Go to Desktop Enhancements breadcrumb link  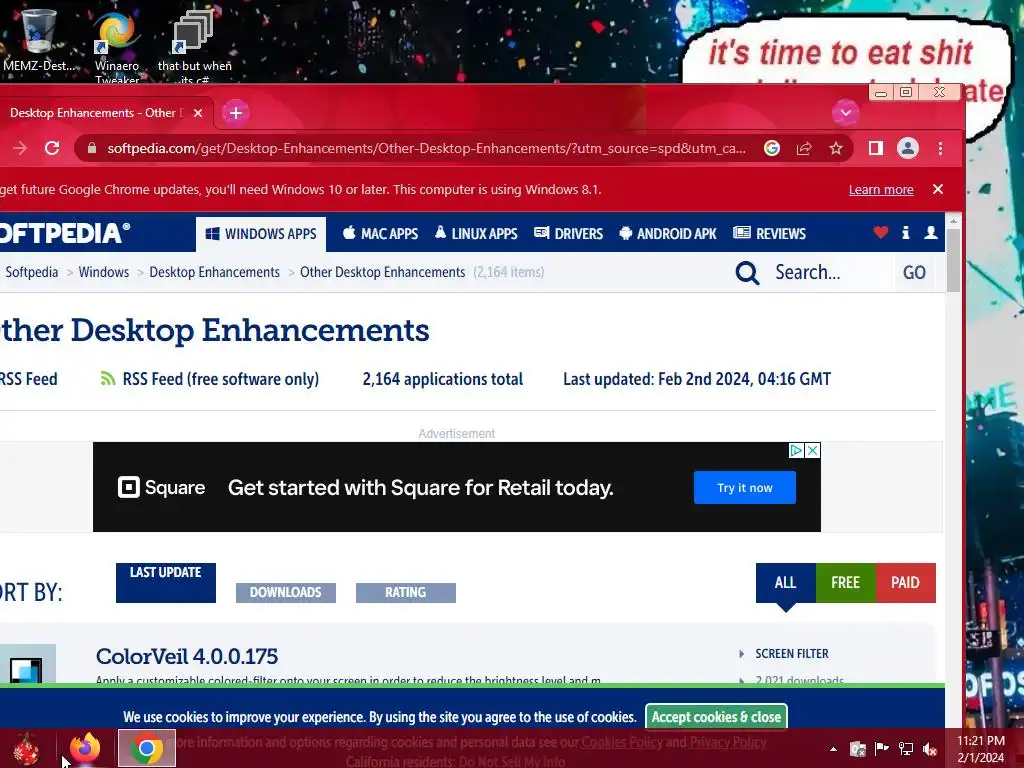[214, 272]
